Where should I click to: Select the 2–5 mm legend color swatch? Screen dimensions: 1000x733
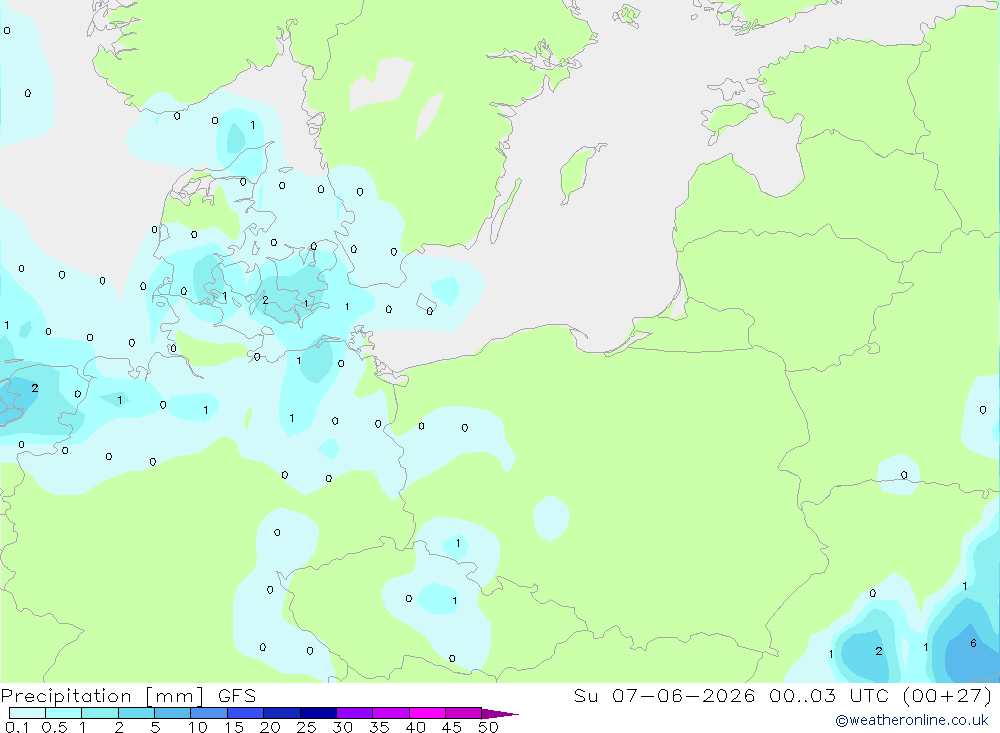click(x=136, y=713)
